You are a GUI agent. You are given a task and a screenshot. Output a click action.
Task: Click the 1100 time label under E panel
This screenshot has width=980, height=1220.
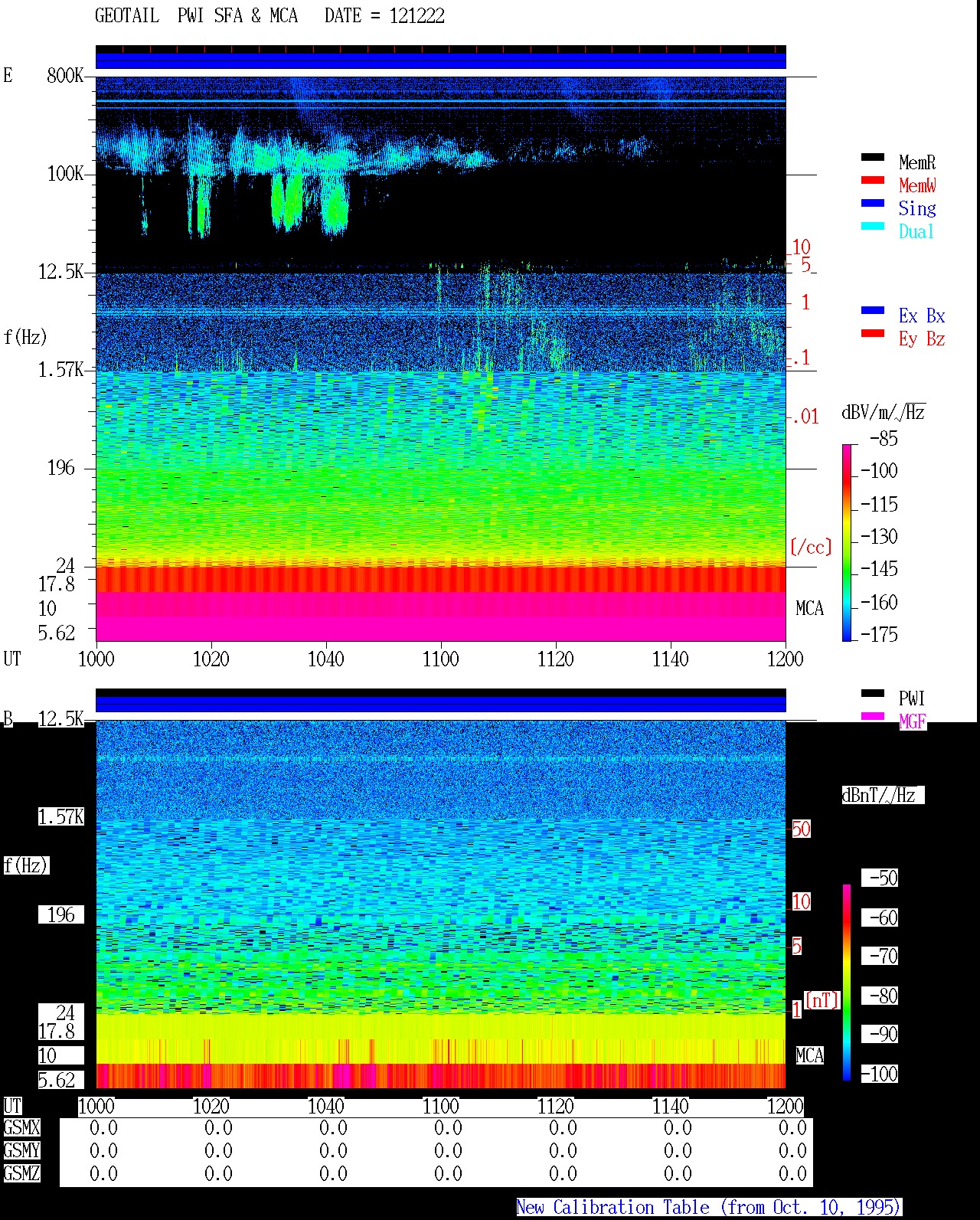click(x=440, y=659)
